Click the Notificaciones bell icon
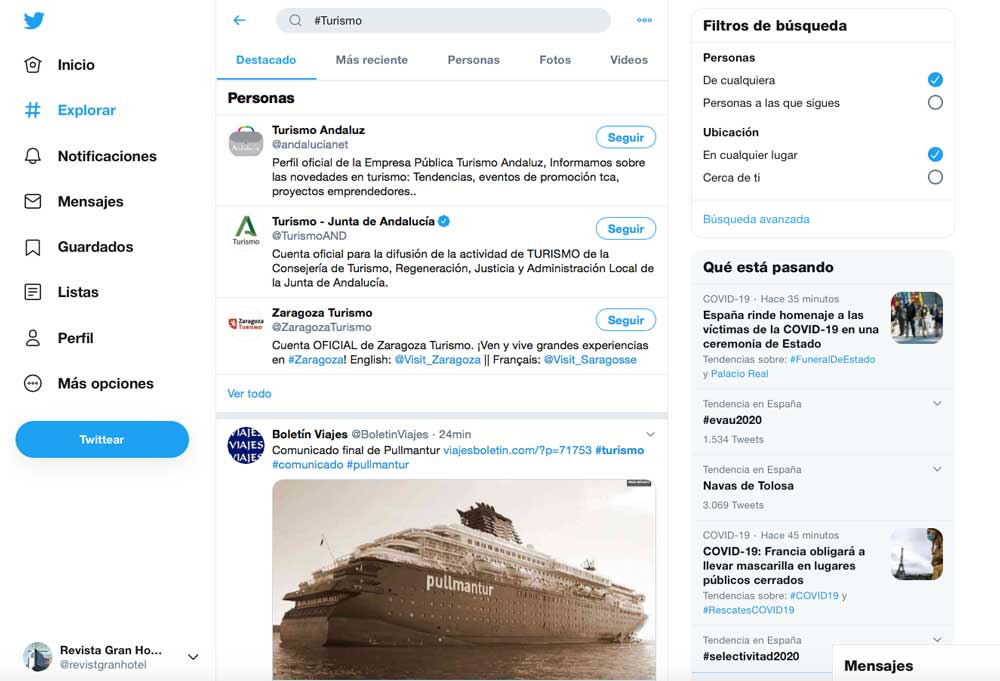The width and height of the screenshot is (1000, 681). point(33,156)
